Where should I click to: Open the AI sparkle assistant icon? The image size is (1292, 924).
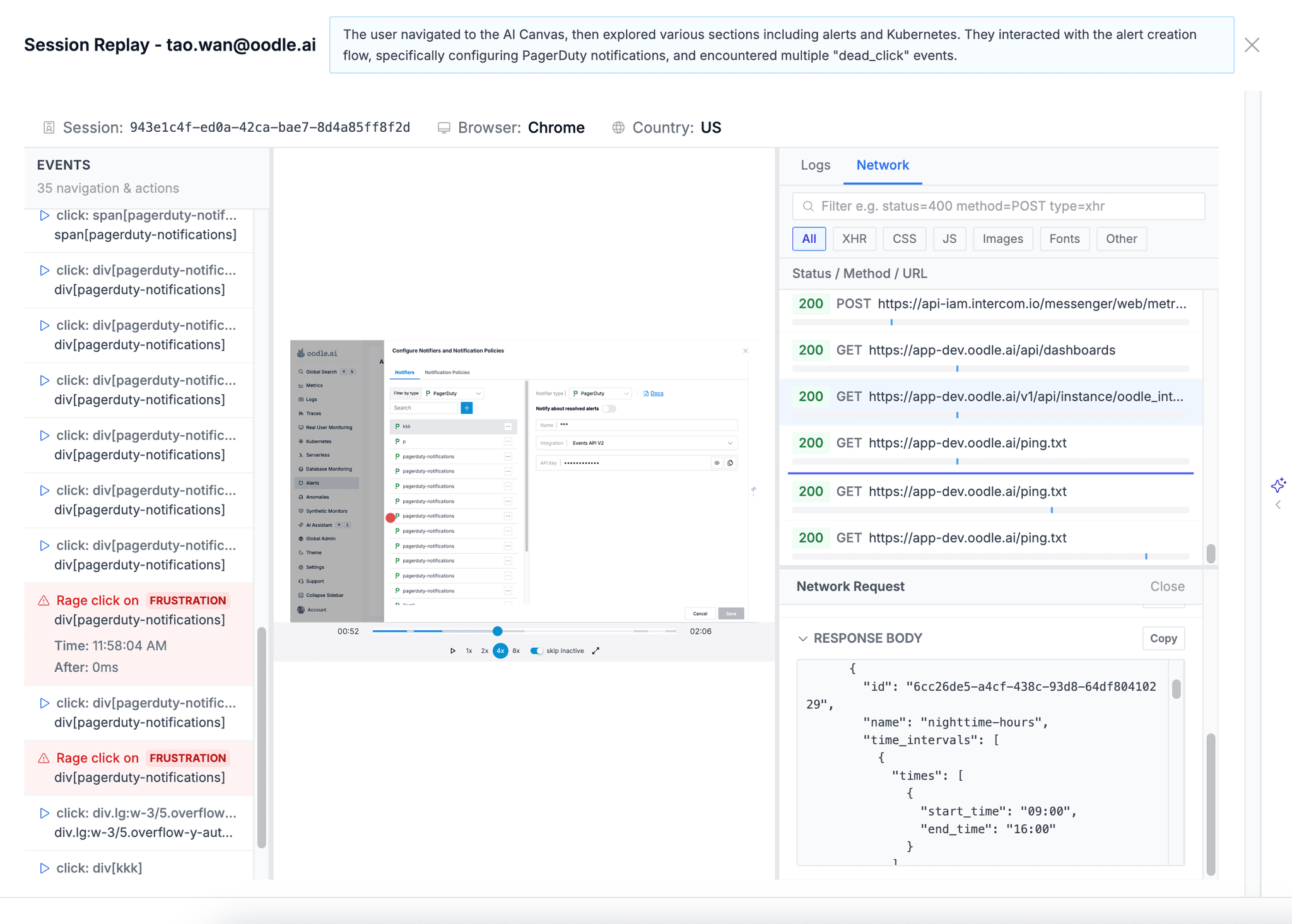[1278, 485]
